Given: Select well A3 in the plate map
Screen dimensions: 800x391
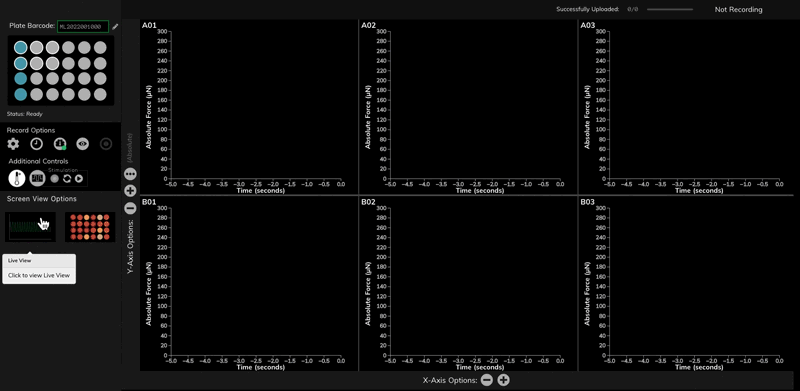Looking at the screenshot, I should [52, 47].
